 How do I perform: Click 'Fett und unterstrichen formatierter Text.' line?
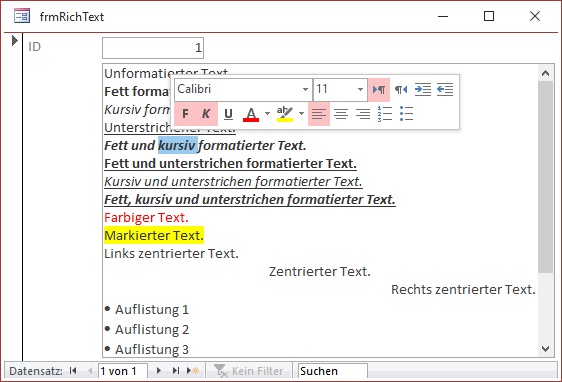230,164
